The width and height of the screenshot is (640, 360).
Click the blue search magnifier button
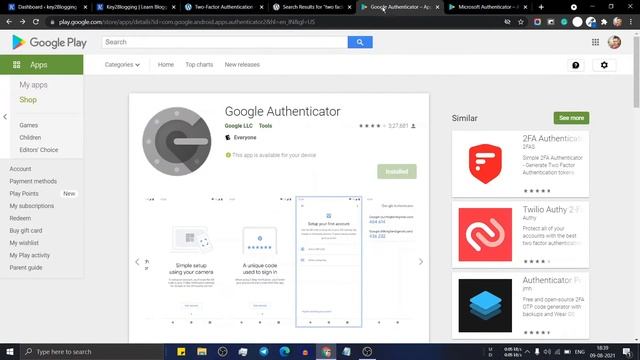[x=360, y=42]
